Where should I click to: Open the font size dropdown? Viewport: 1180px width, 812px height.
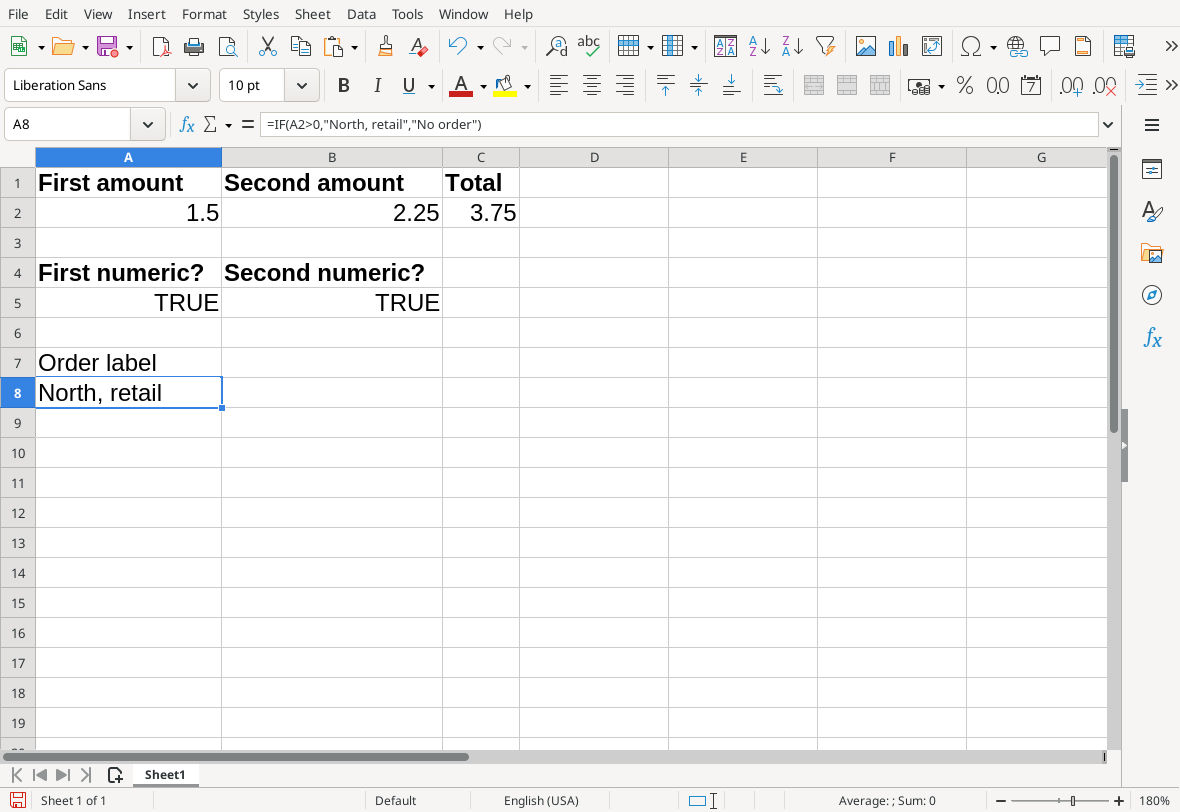click(302, 86)
